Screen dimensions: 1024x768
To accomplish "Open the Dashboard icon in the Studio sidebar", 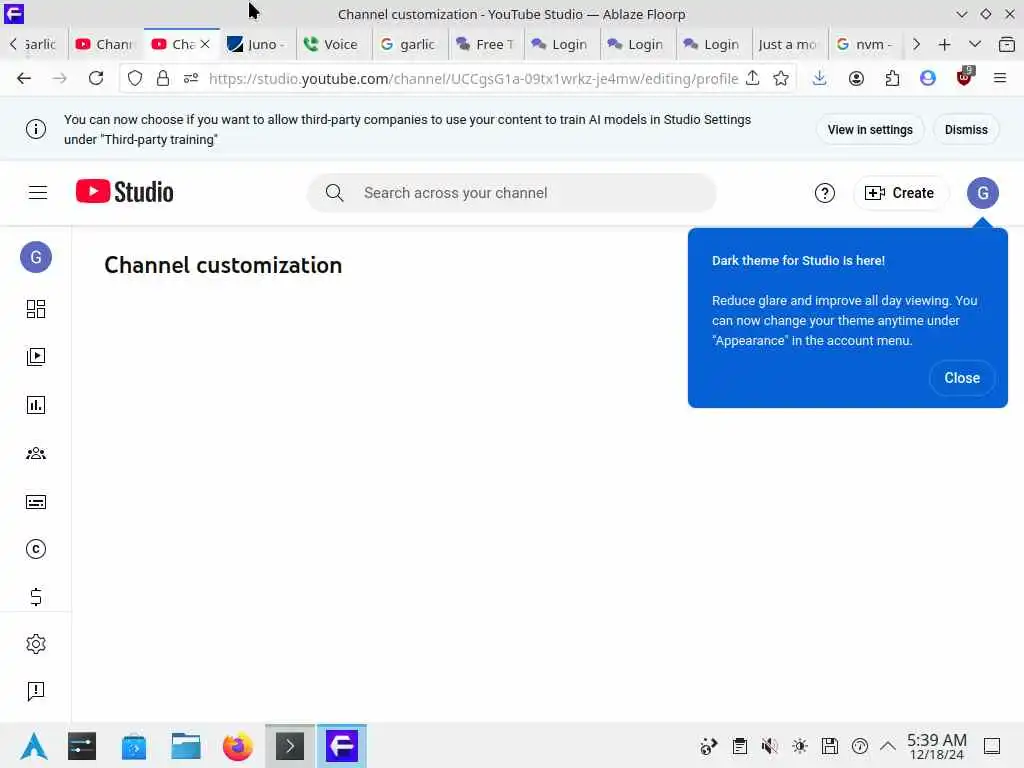I will (x=36, y=309).
